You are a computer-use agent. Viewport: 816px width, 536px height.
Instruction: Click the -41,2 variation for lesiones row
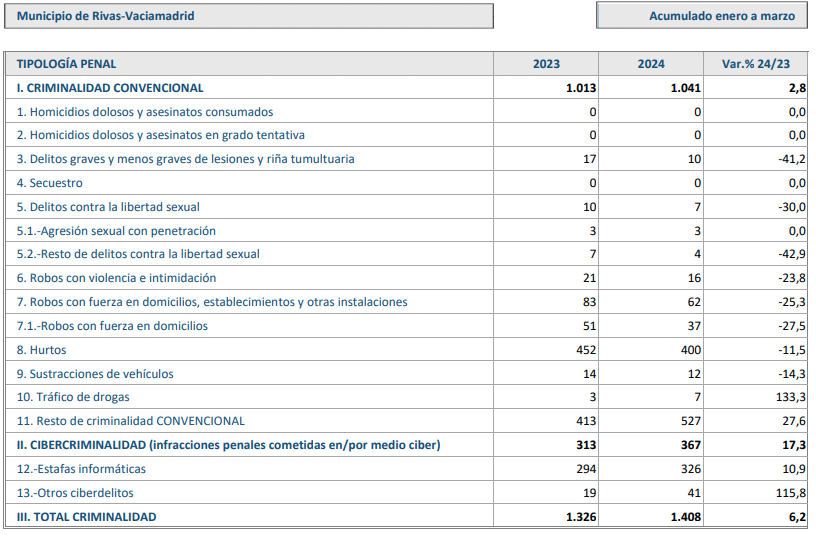click(x=792, y=159)
